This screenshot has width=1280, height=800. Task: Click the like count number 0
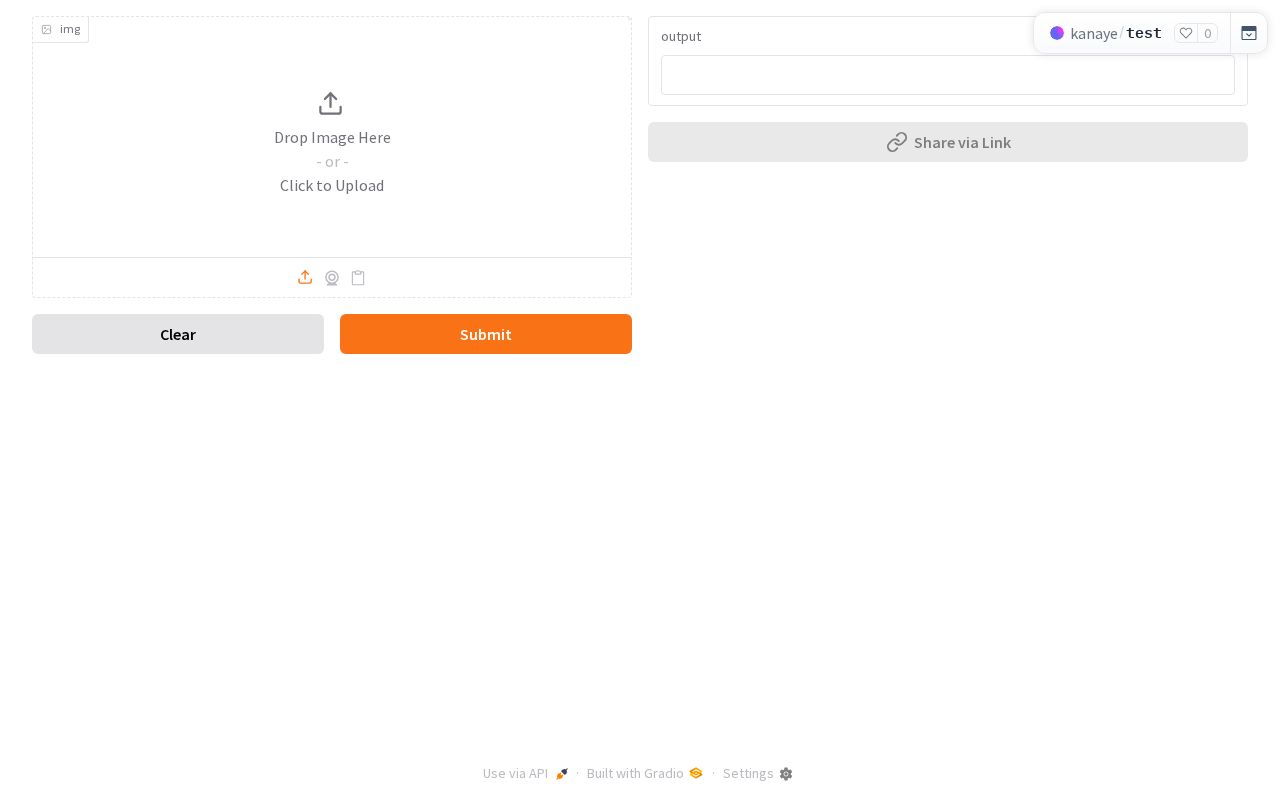click(x=1208, y=33)
